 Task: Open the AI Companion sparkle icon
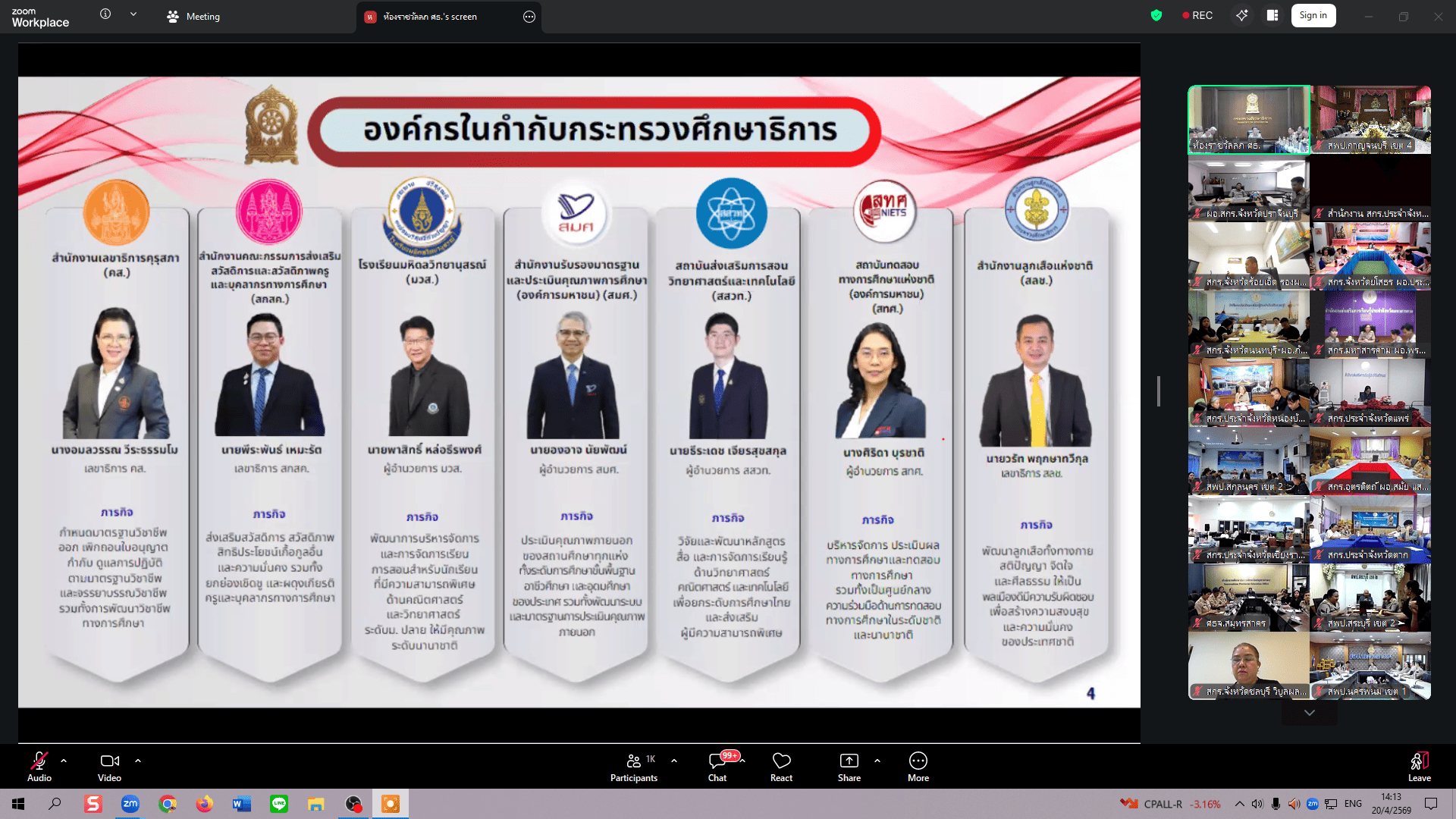point(1241,15)
